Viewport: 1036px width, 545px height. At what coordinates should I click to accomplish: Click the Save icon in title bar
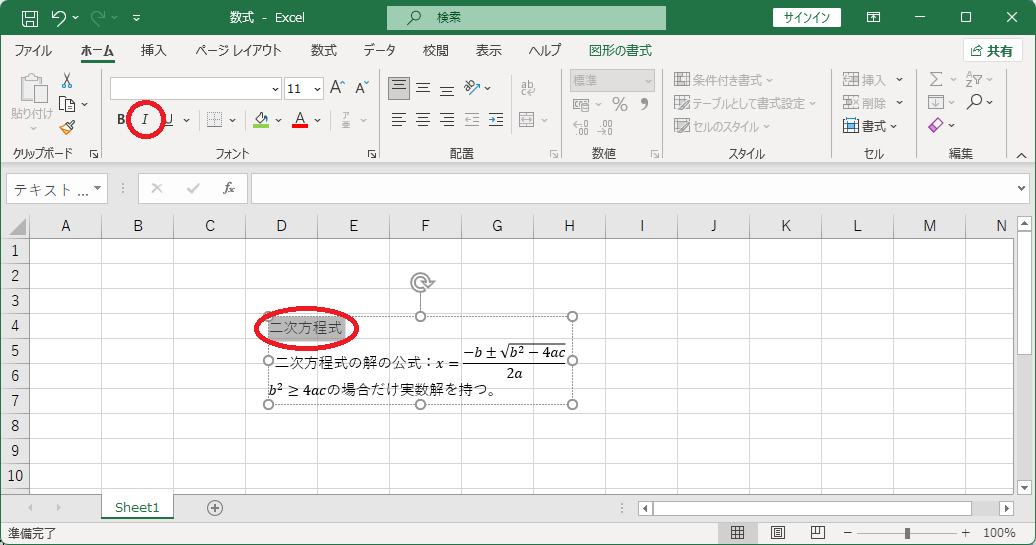(x=30, y=18)
